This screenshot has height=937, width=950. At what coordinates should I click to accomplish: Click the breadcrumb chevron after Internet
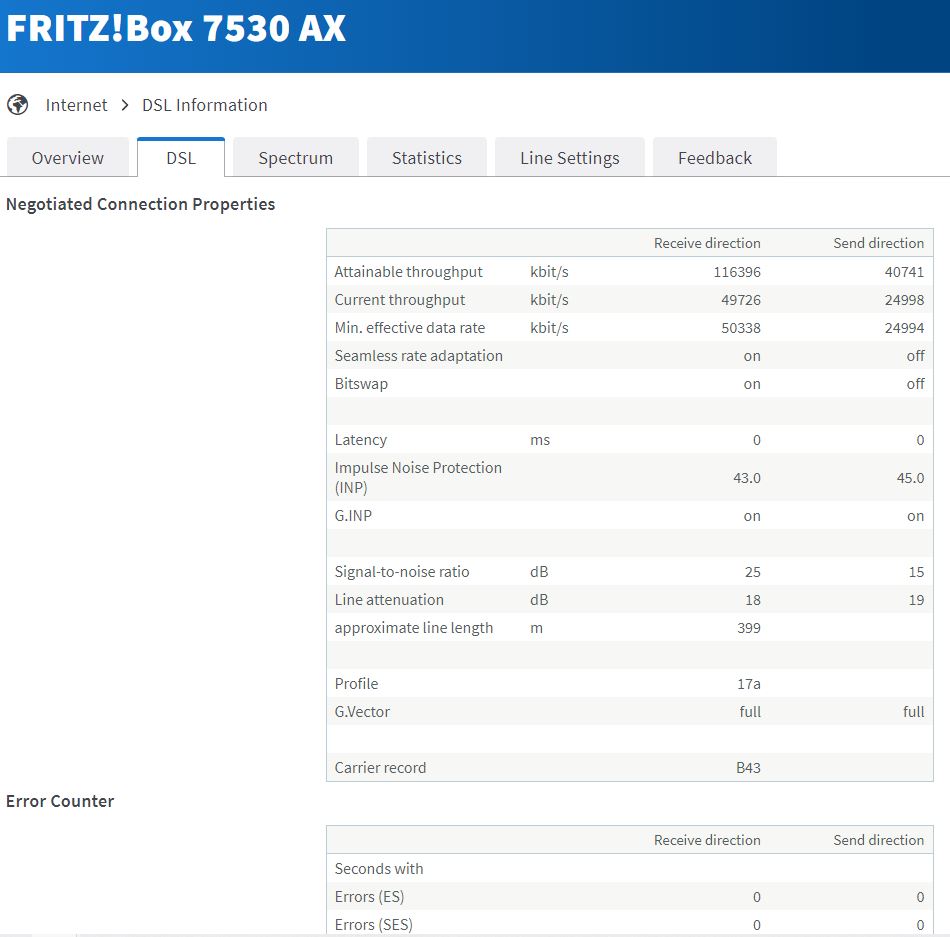click(x=125, y=105)
